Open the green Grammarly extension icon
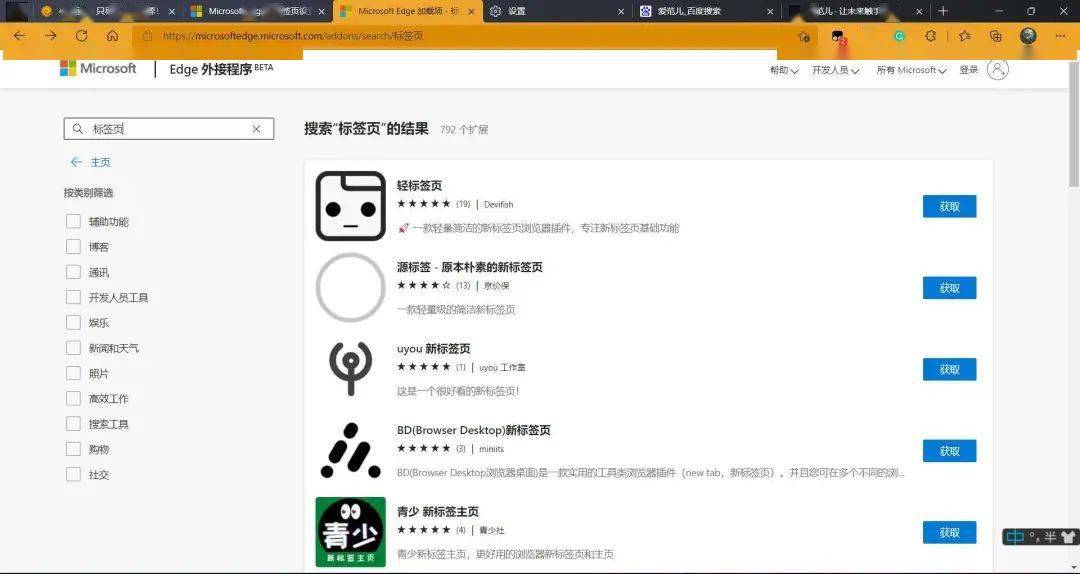 click(x=899, y=36)
